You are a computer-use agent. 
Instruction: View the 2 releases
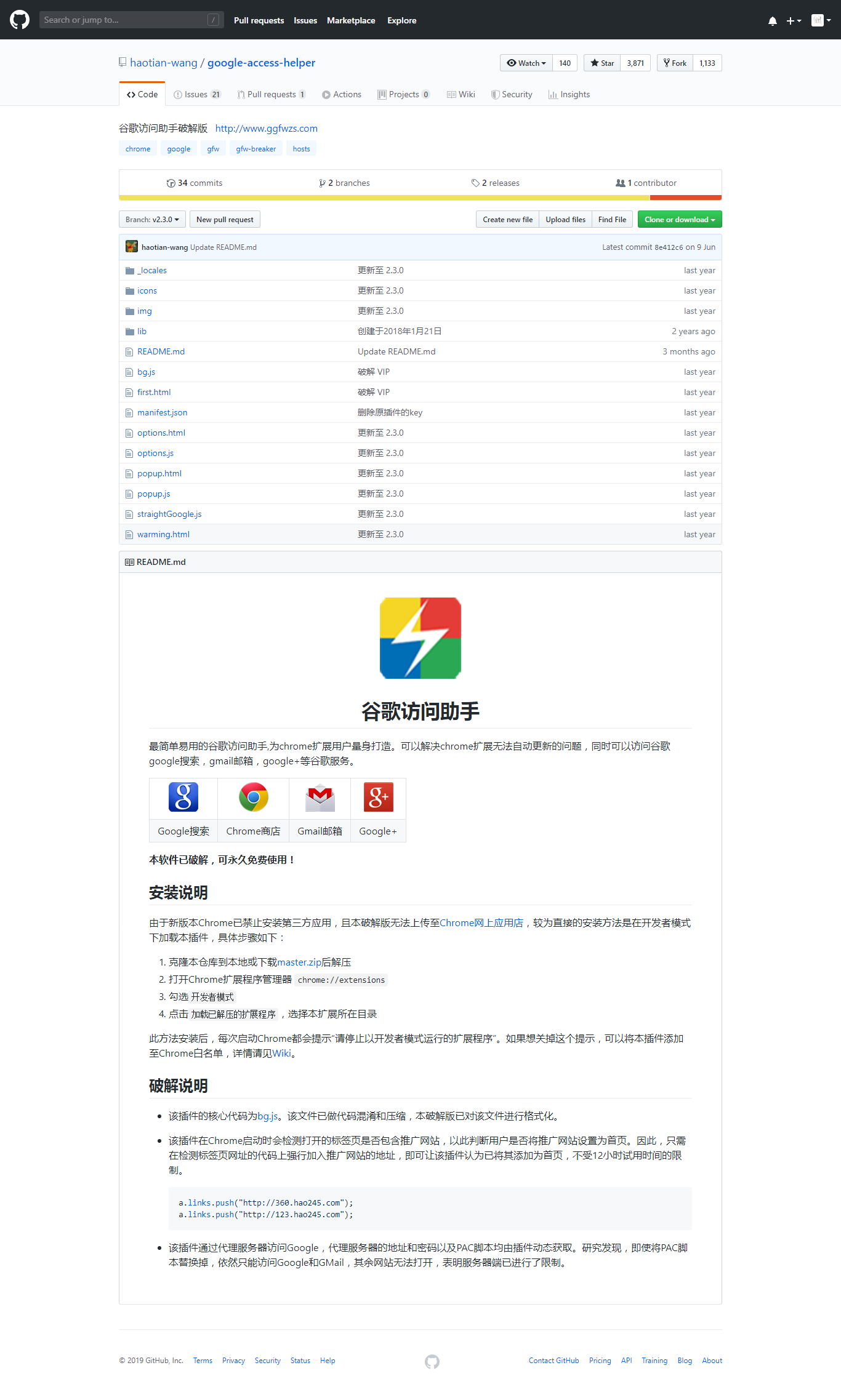coord(496,183)
